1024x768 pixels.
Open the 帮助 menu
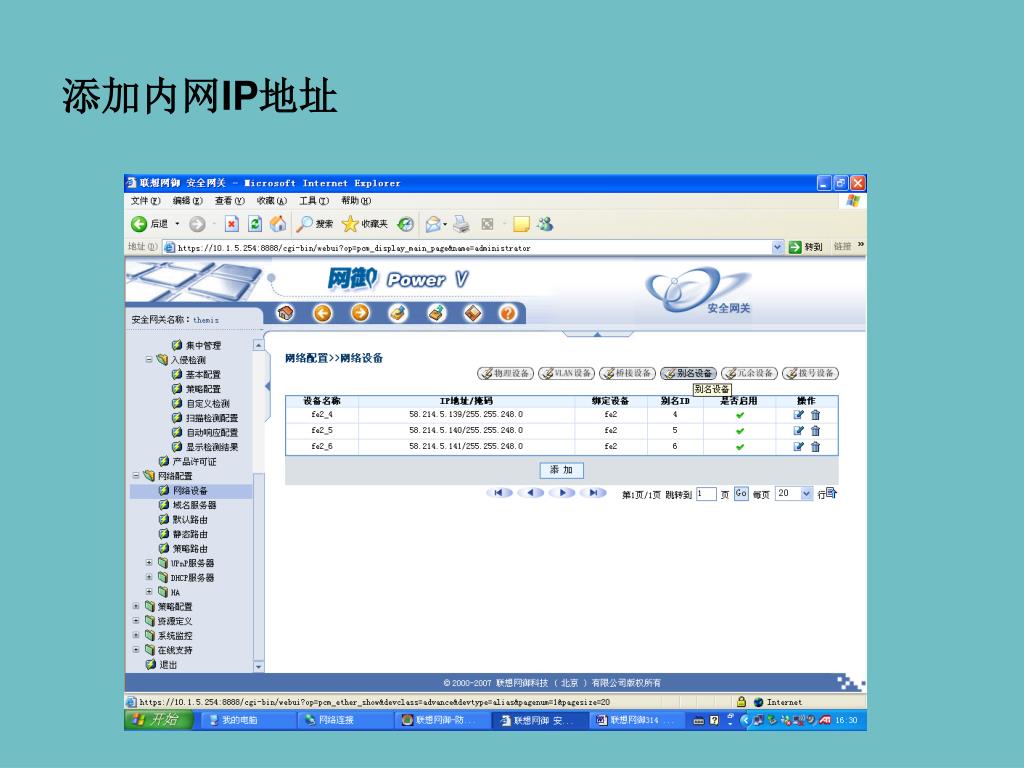(356, 200)
